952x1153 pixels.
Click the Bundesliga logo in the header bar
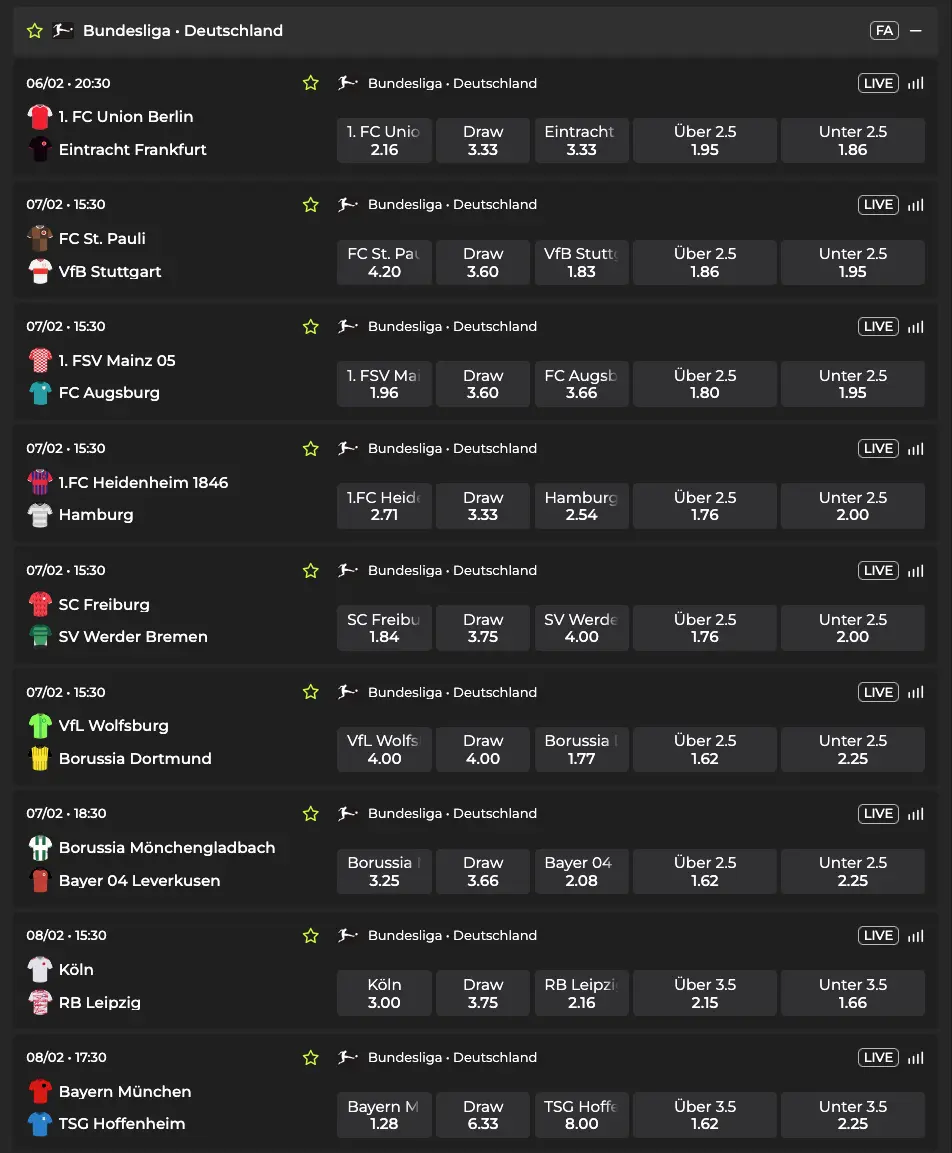click(x=62, y=30)
